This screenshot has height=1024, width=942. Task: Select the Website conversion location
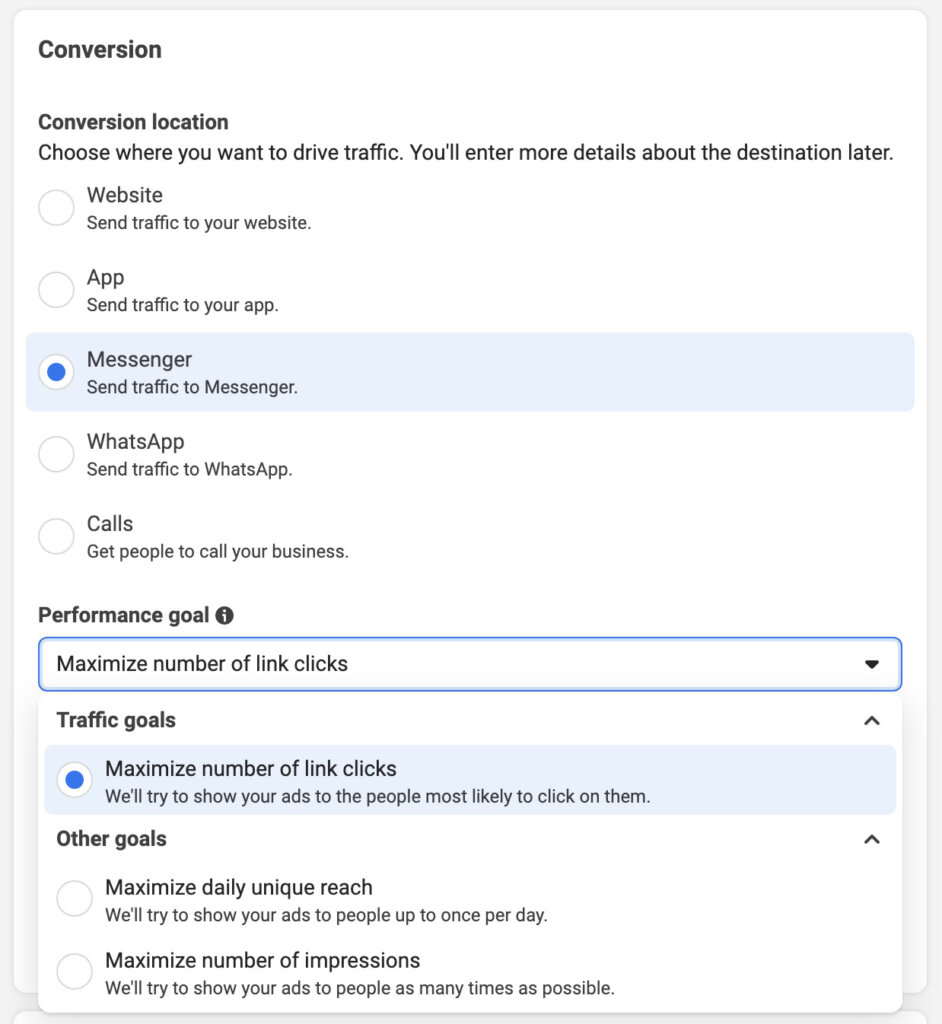[x=56, y=207]
